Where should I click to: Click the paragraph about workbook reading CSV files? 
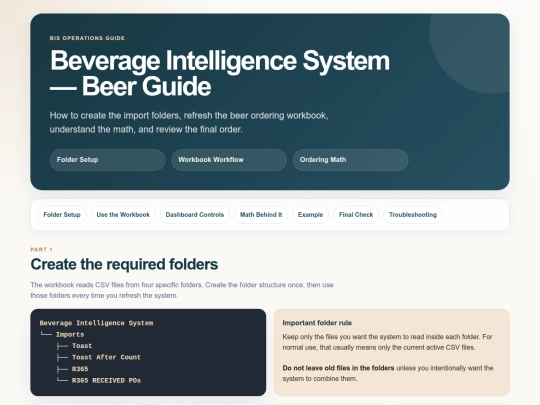[x=182, y=290]
